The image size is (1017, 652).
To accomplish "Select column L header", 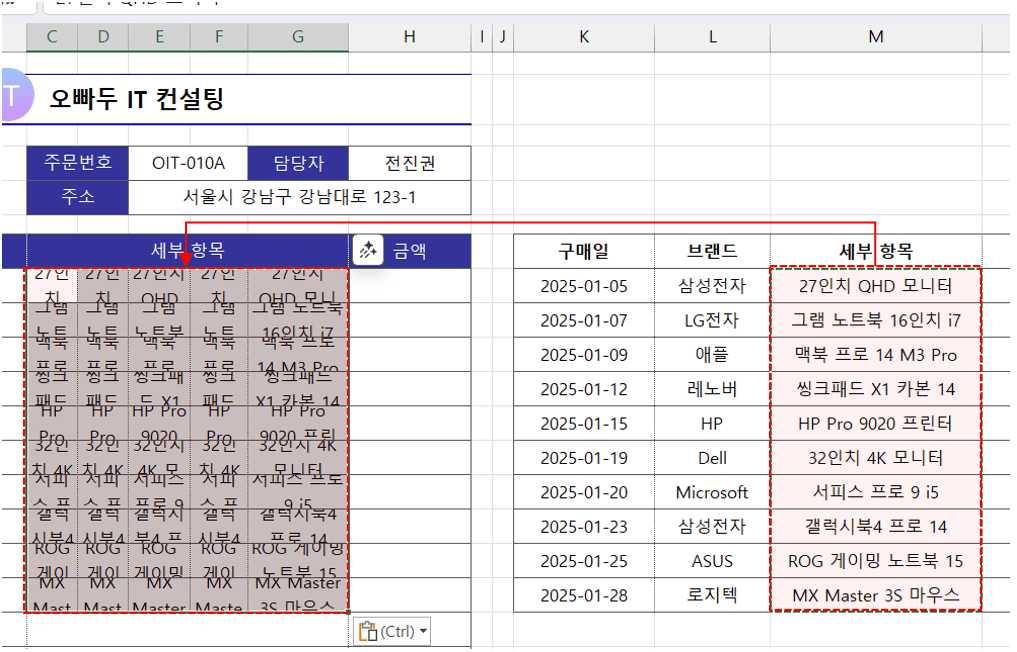I will pyautogui.click(x=713, y=37).
